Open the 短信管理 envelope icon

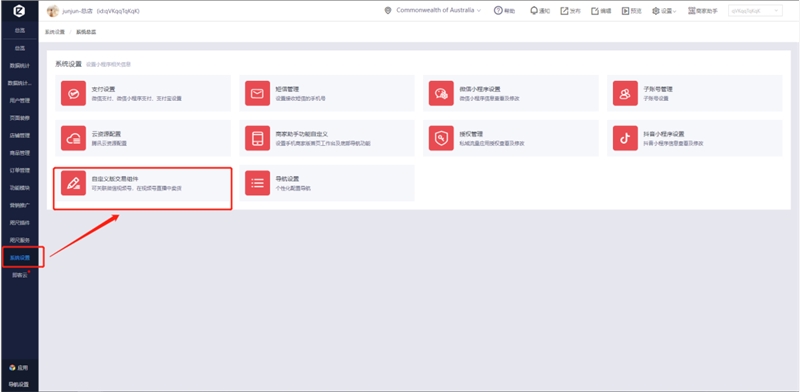pos(258,93)
